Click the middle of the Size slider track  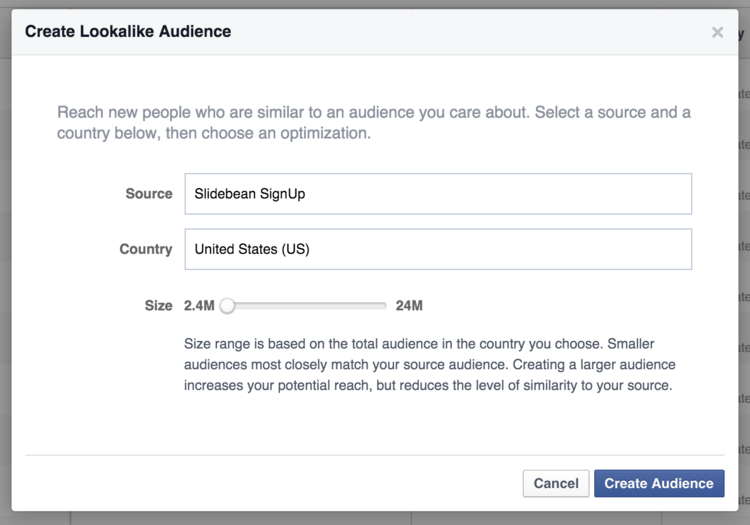(306, 305)
